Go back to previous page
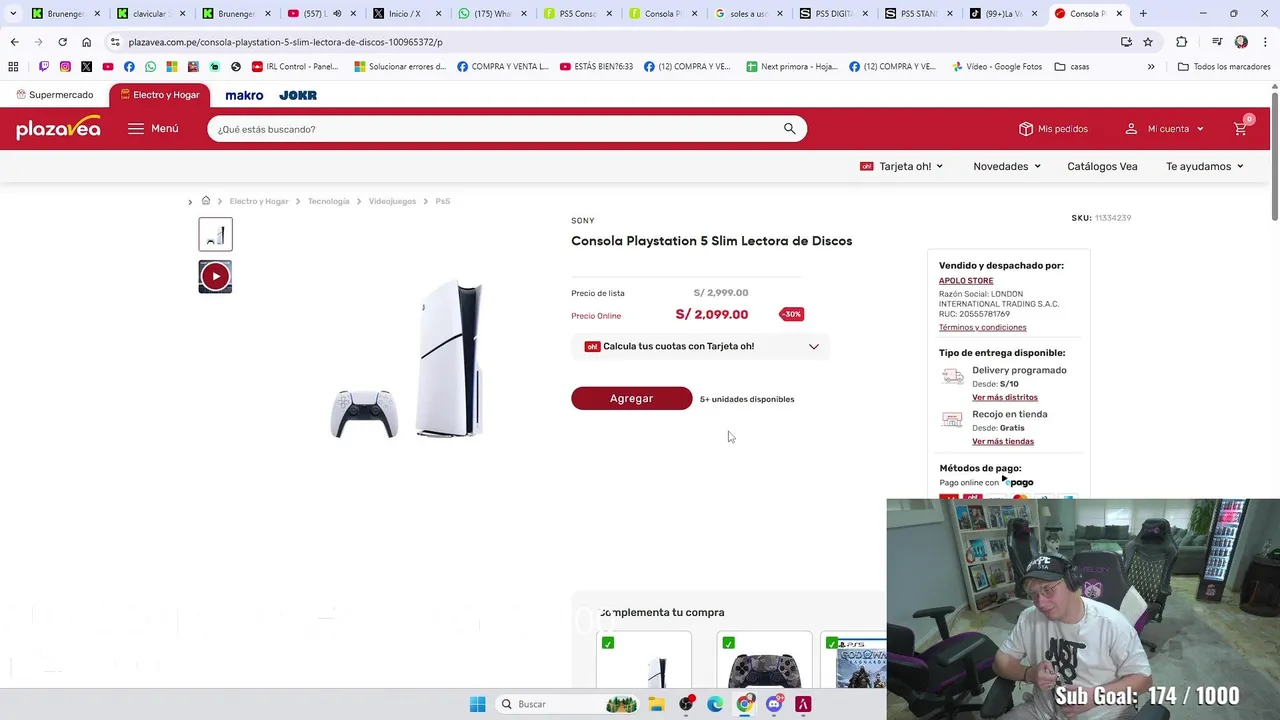 [x=14, y=42]
